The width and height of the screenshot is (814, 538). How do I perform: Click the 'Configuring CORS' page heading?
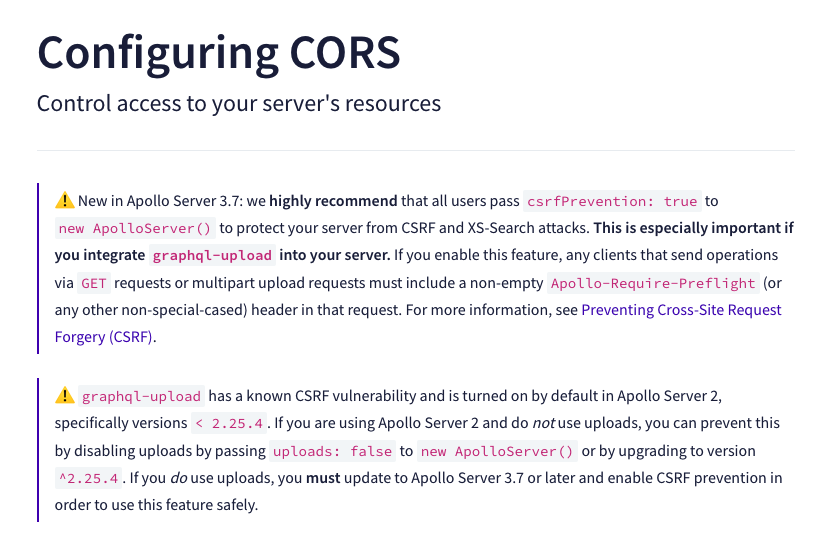tap(219, 53)
